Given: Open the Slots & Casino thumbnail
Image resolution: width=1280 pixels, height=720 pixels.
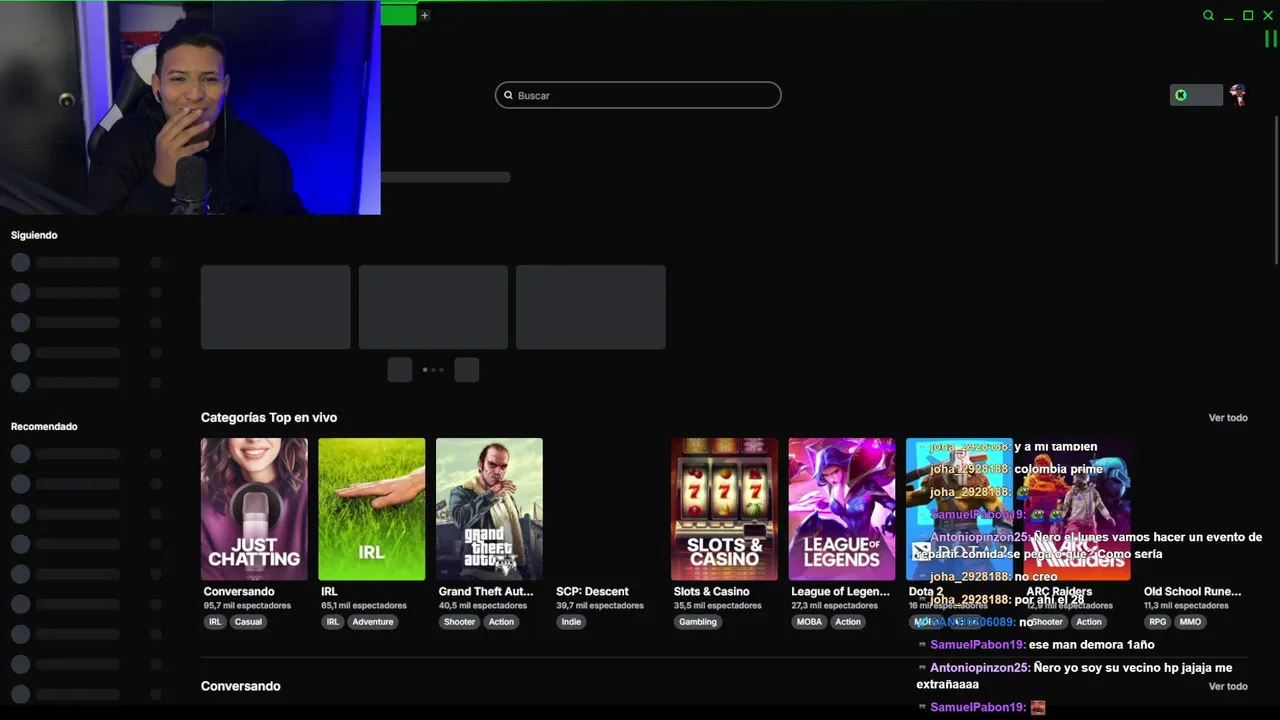Looking at the screenshot, I should point(724,509).
